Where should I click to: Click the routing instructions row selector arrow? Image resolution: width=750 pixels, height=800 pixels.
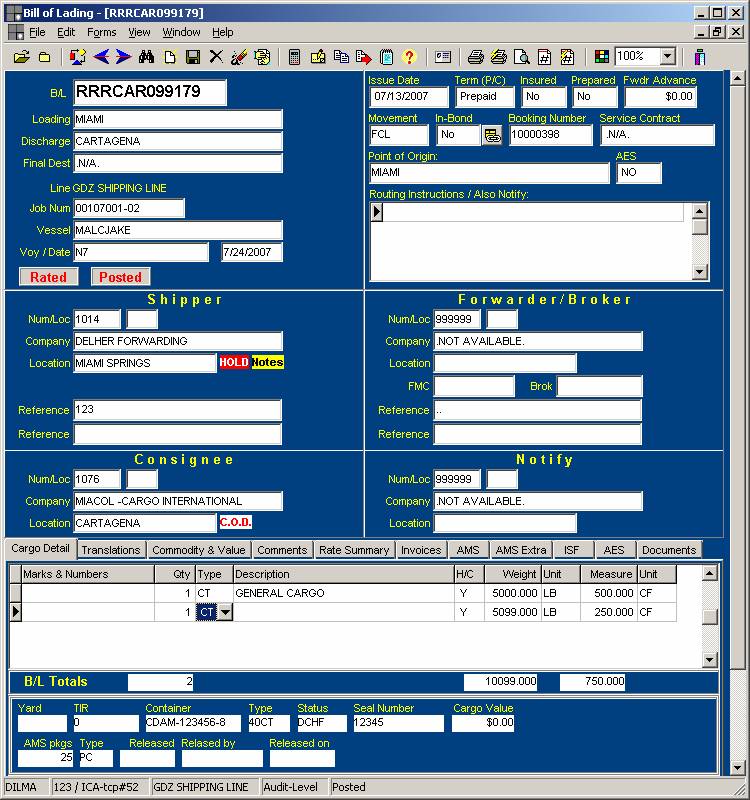tap(377, 211)
